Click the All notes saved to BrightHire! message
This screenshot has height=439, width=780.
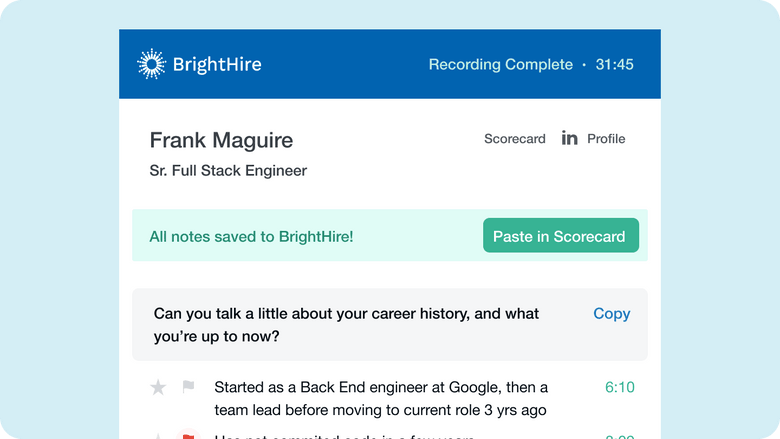click(x=251, y=237)
